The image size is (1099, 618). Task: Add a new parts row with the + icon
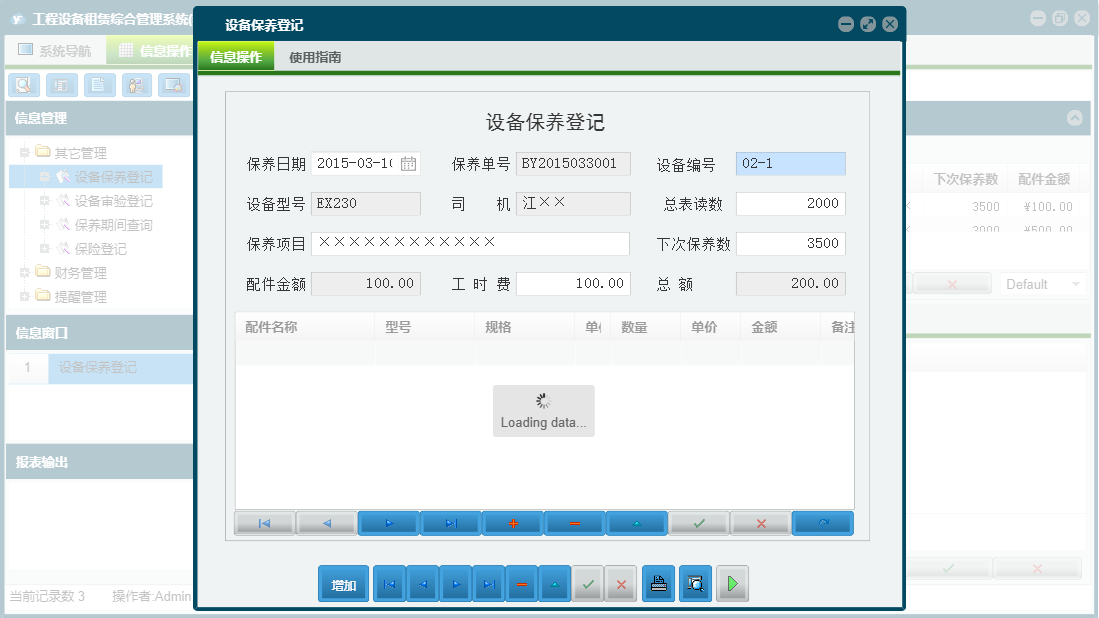(x=513, y=522)
